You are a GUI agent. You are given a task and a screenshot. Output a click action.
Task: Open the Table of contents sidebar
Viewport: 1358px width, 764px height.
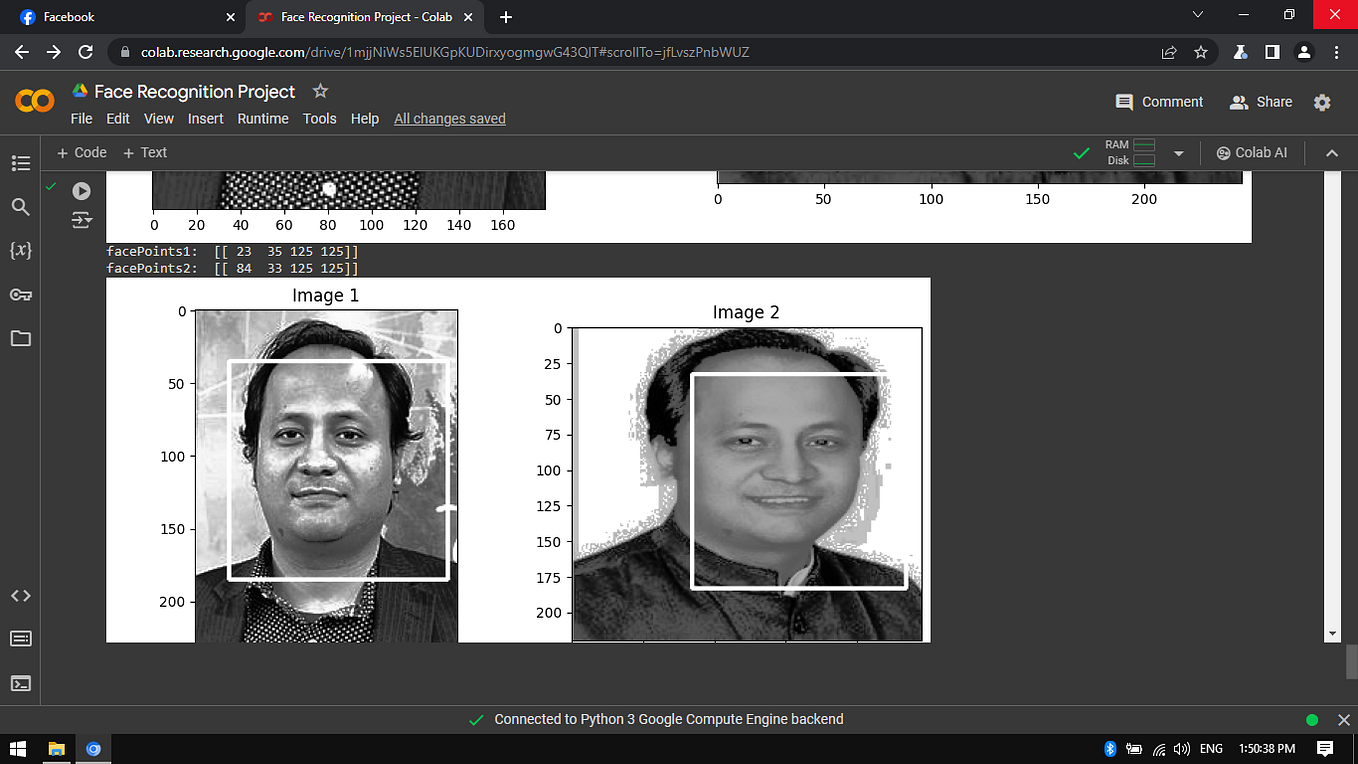21,163
